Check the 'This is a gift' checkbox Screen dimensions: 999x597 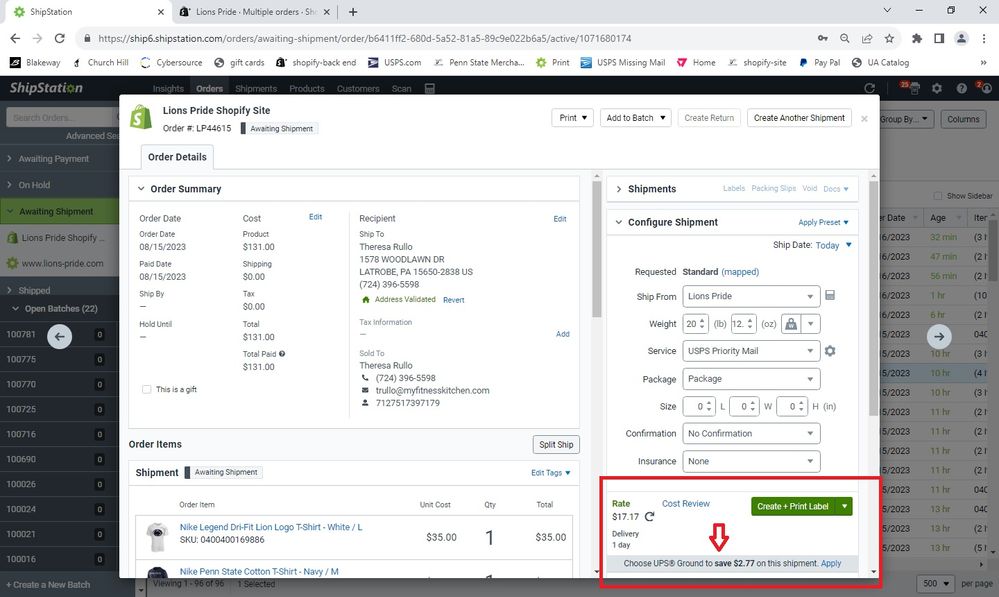point(148,389)
